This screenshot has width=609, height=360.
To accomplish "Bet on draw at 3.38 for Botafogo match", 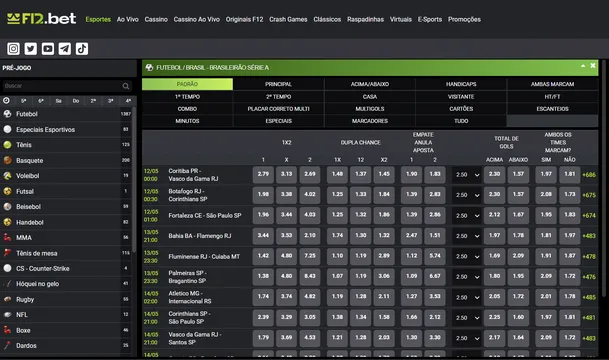I will click(x=287, y=195).
